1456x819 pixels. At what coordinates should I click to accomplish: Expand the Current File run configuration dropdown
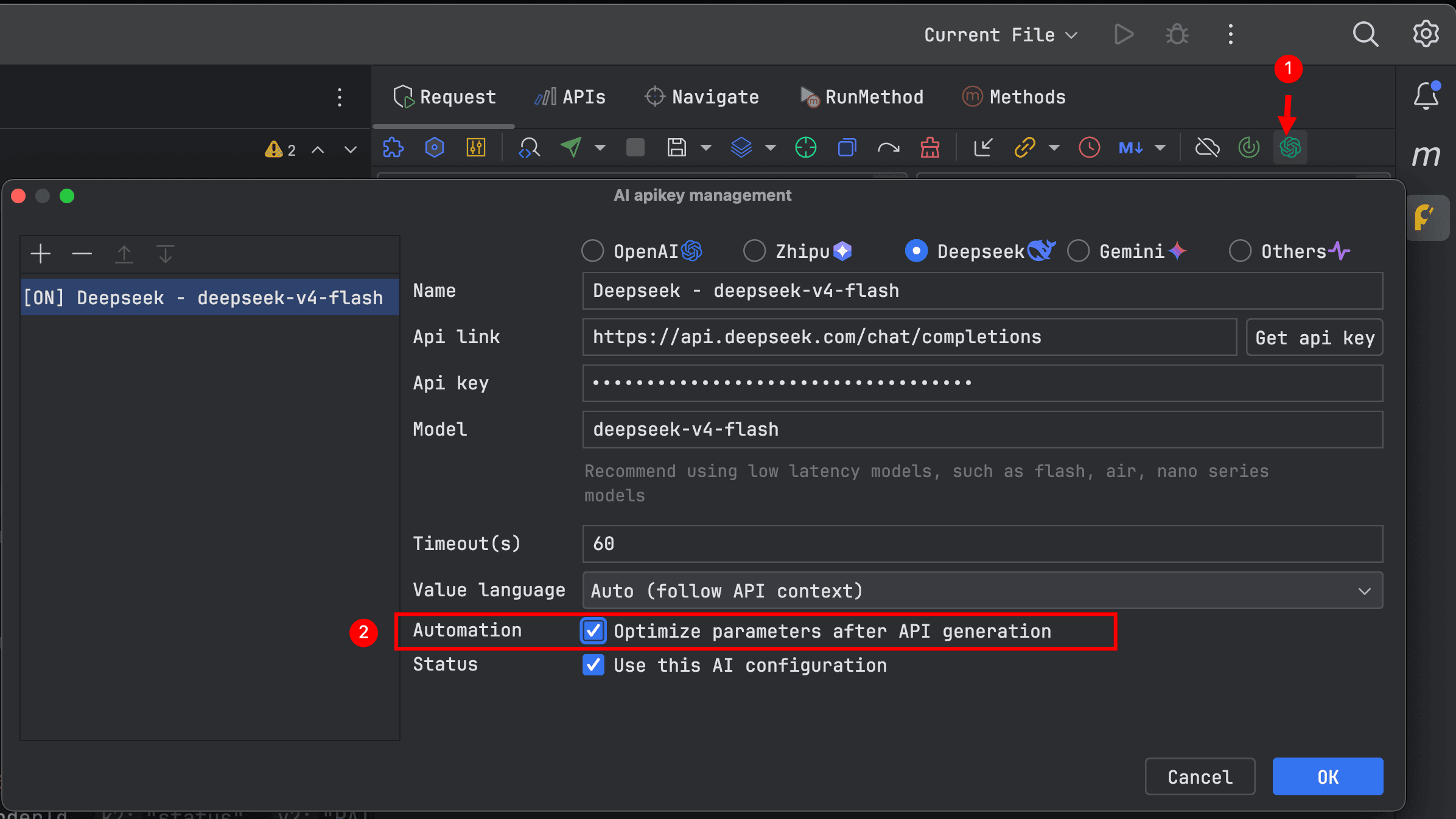click(1001, 35)
